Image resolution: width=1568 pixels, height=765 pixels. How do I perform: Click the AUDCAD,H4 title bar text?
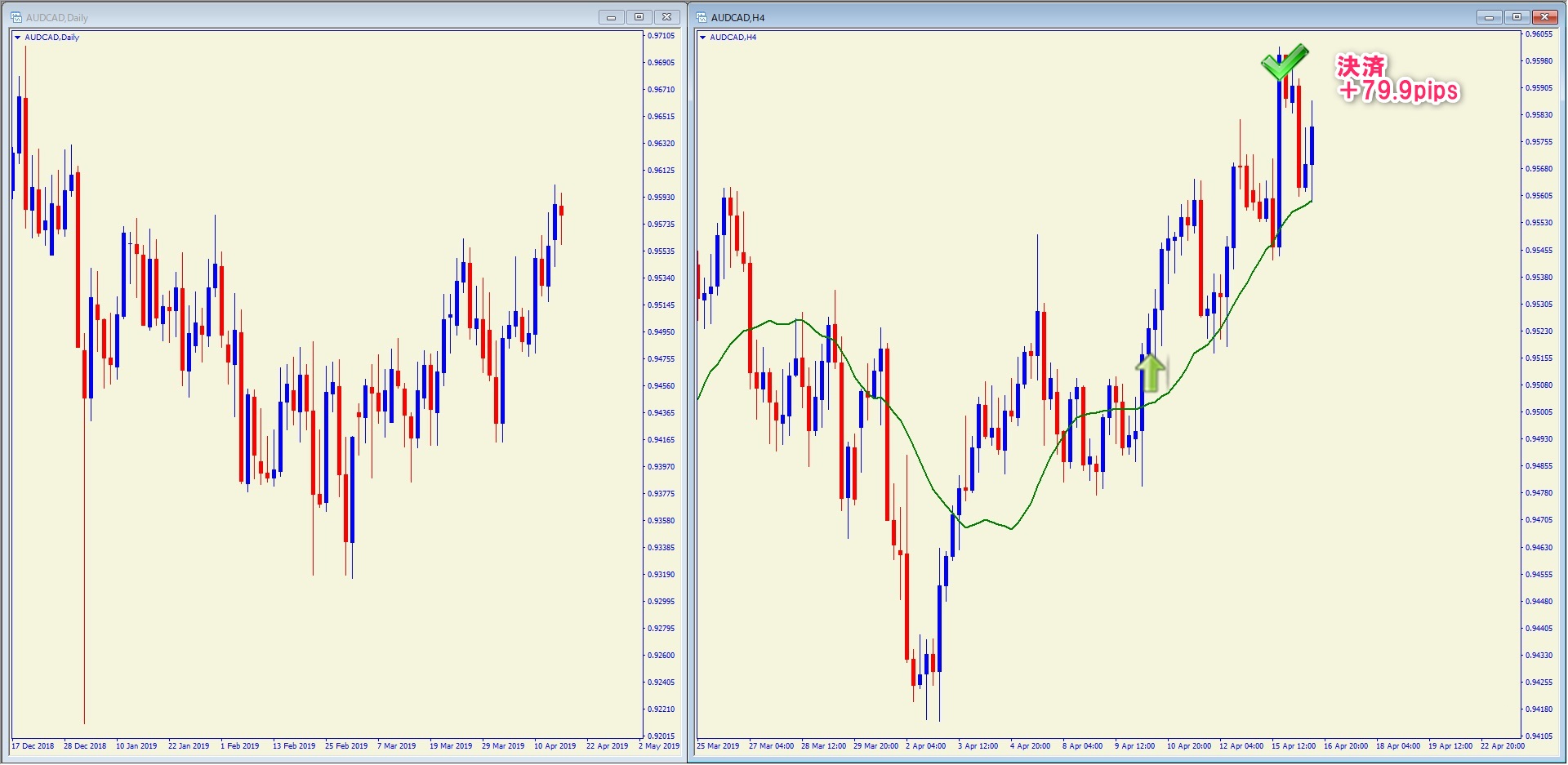point(738,17)
